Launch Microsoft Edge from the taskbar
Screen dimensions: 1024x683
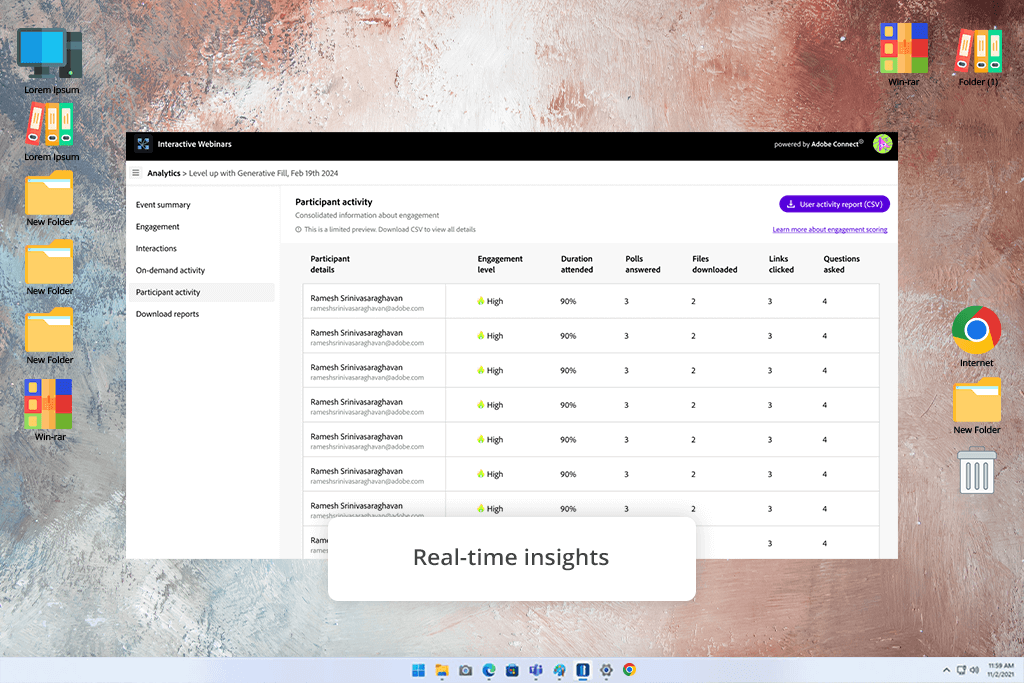tap(489, 670)
